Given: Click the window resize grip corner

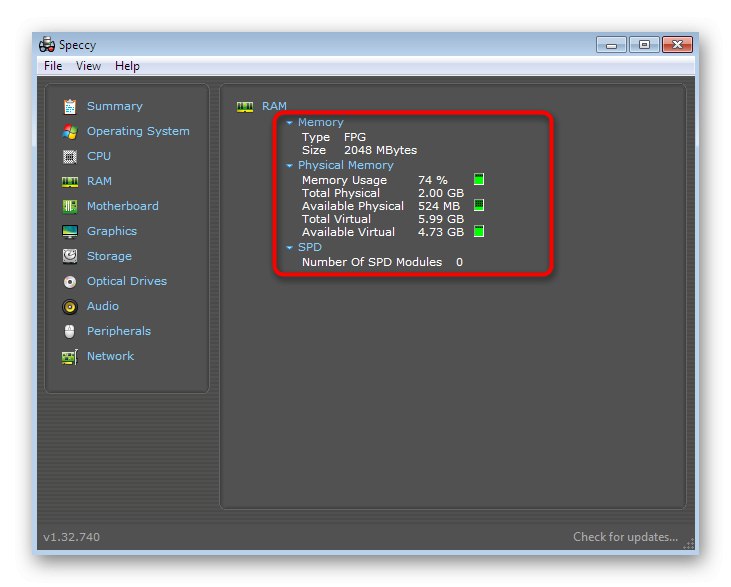Looking at the screenshot, I should pyautogui.click(x=689, y=544).
